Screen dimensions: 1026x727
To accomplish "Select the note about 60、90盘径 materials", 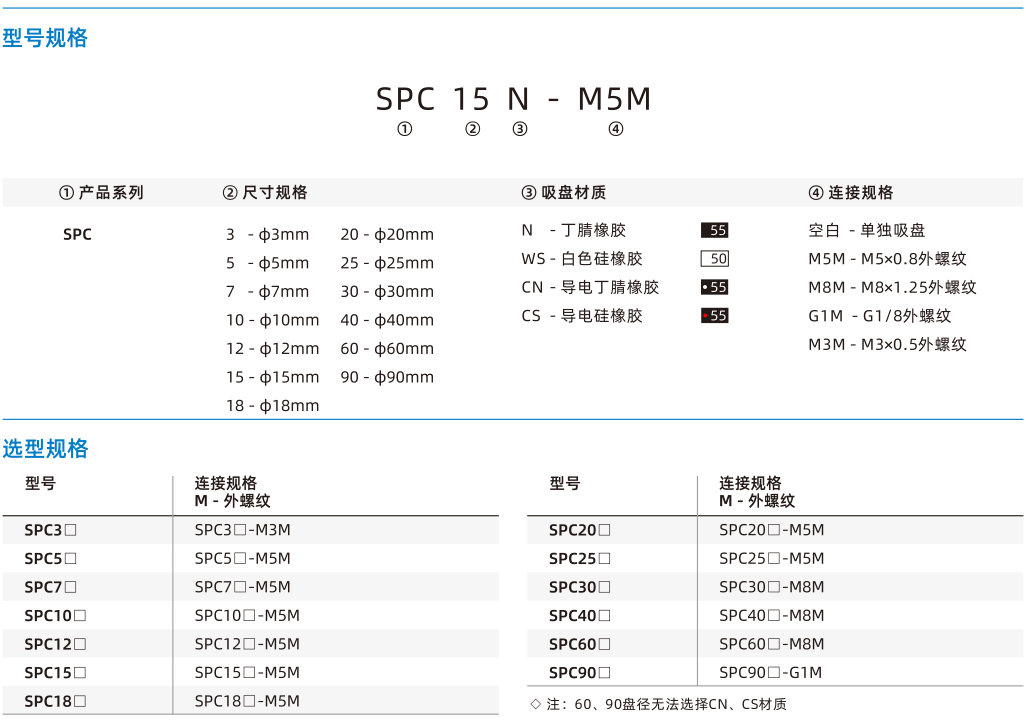I will 658,704.
